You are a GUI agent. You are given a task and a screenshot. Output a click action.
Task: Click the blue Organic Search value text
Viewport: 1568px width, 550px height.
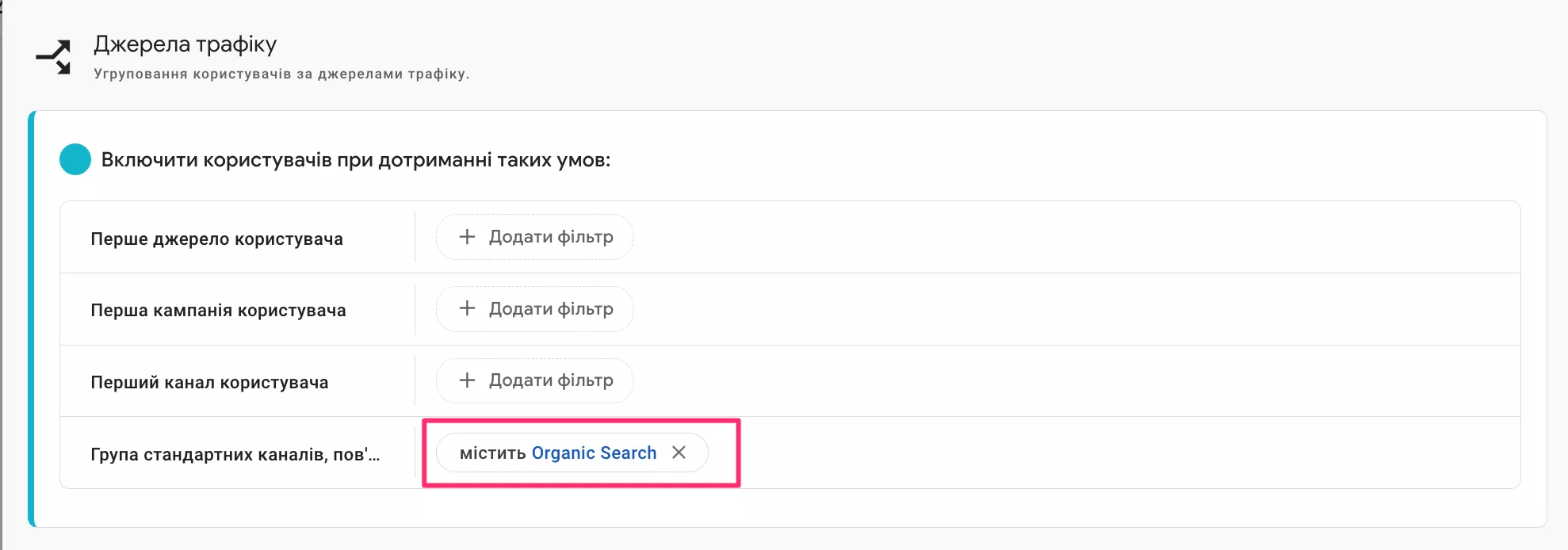594,453
